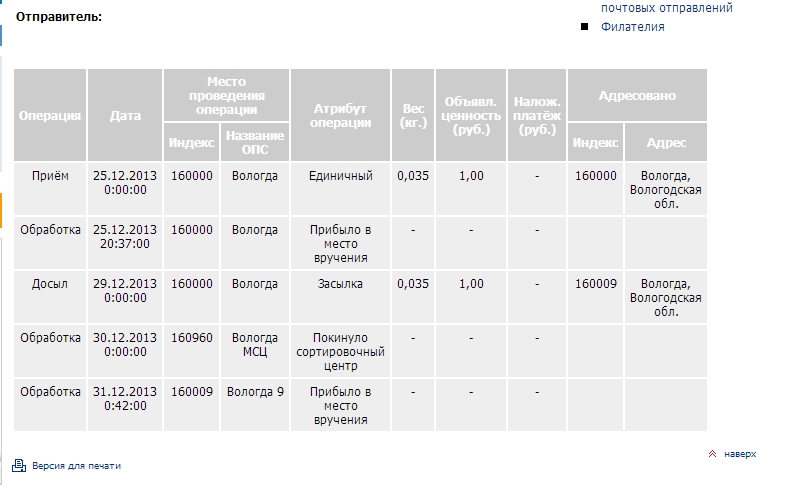Select the Атрибут операции column header
The width and height of the screenshot is (787, 485).
pyautogui.click(x=340, y=115)
